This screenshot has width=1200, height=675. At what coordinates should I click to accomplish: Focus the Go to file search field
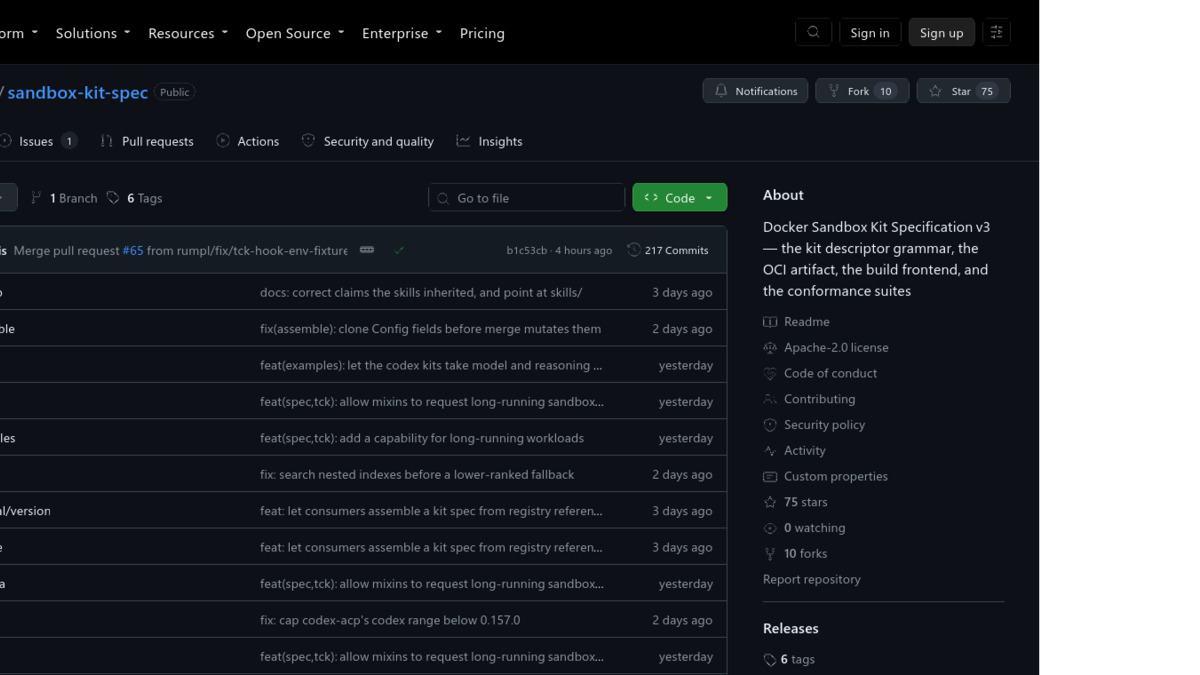point(527,198)
